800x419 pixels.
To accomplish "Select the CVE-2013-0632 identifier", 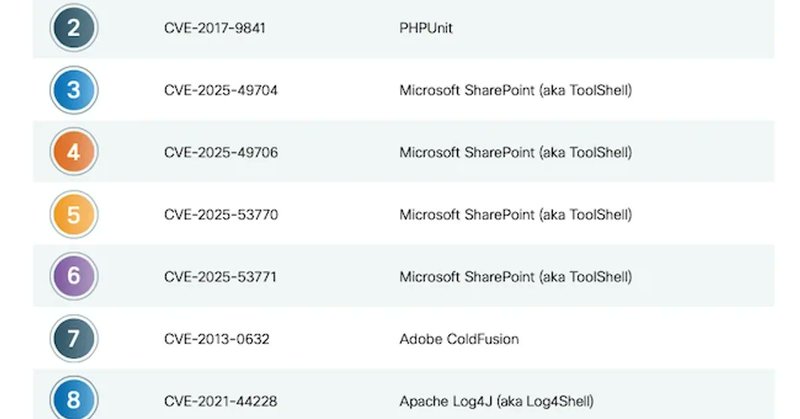I will pyautogui.click(x=219, y=339).
